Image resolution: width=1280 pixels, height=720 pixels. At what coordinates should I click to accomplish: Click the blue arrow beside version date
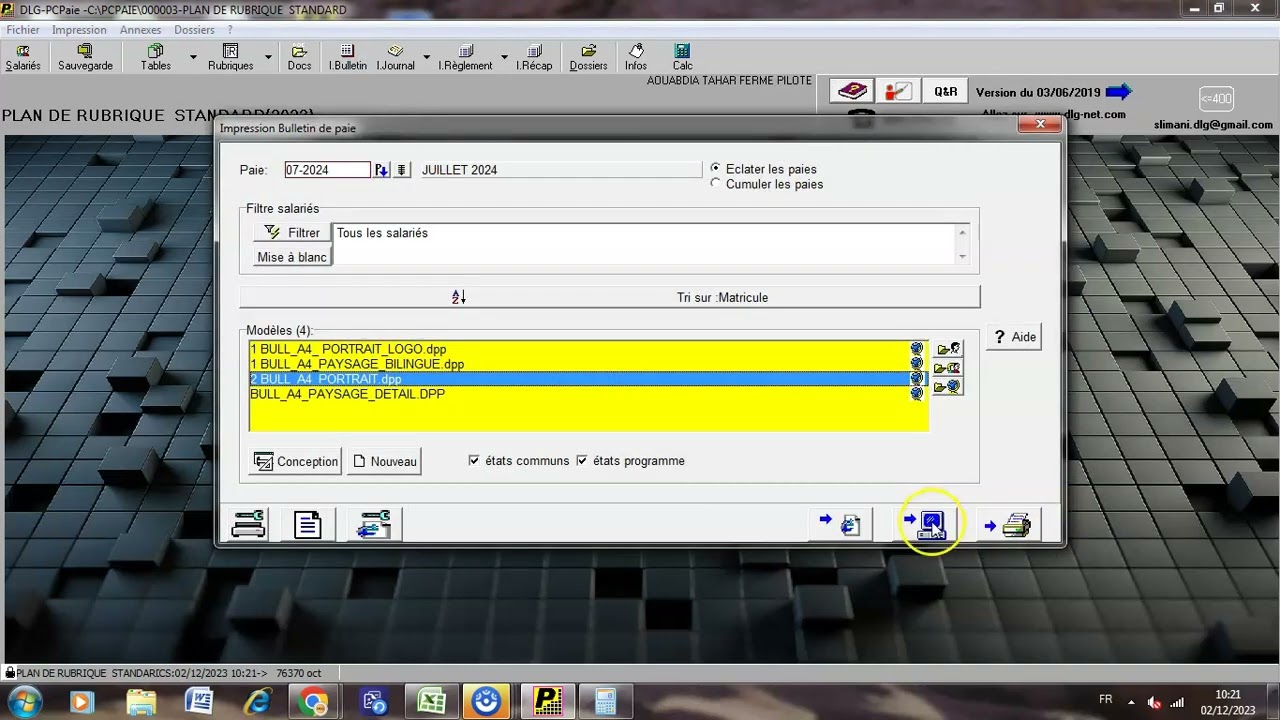1119,92
